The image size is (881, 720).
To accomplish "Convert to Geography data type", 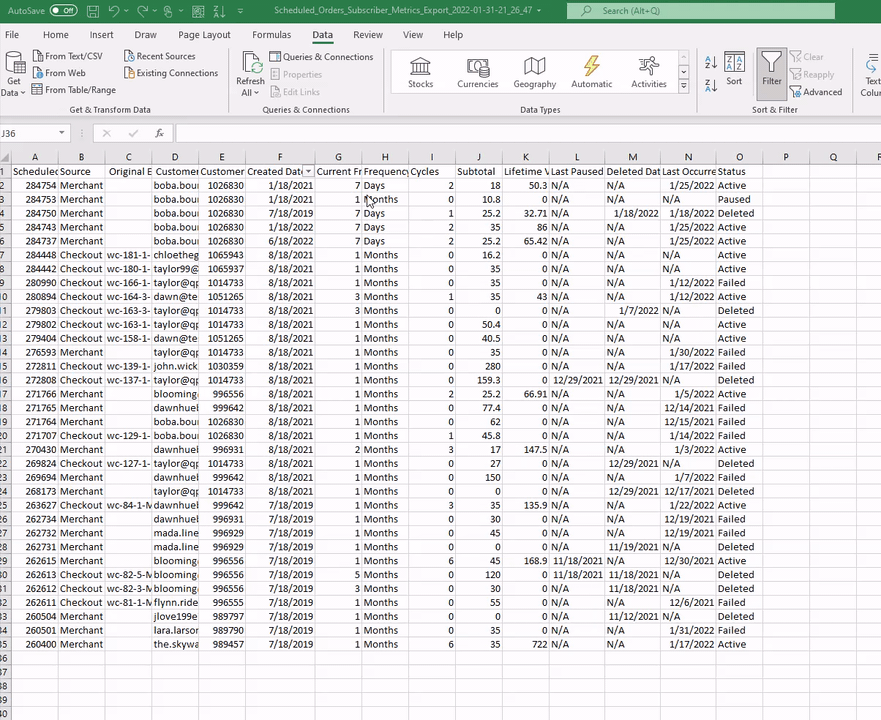I will 534,73.
